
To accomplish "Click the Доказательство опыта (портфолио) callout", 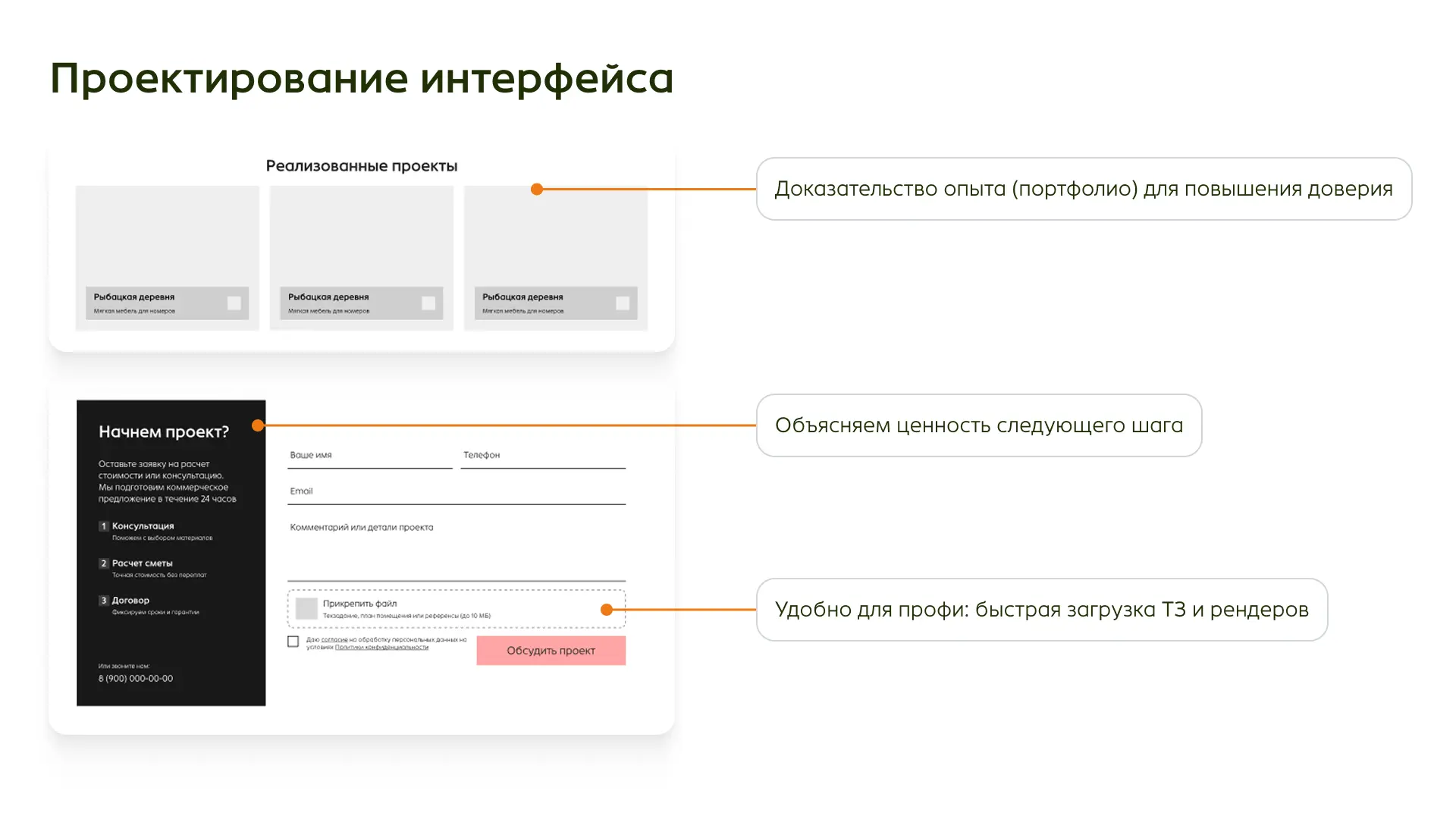I will click(x=1084, y=189).
